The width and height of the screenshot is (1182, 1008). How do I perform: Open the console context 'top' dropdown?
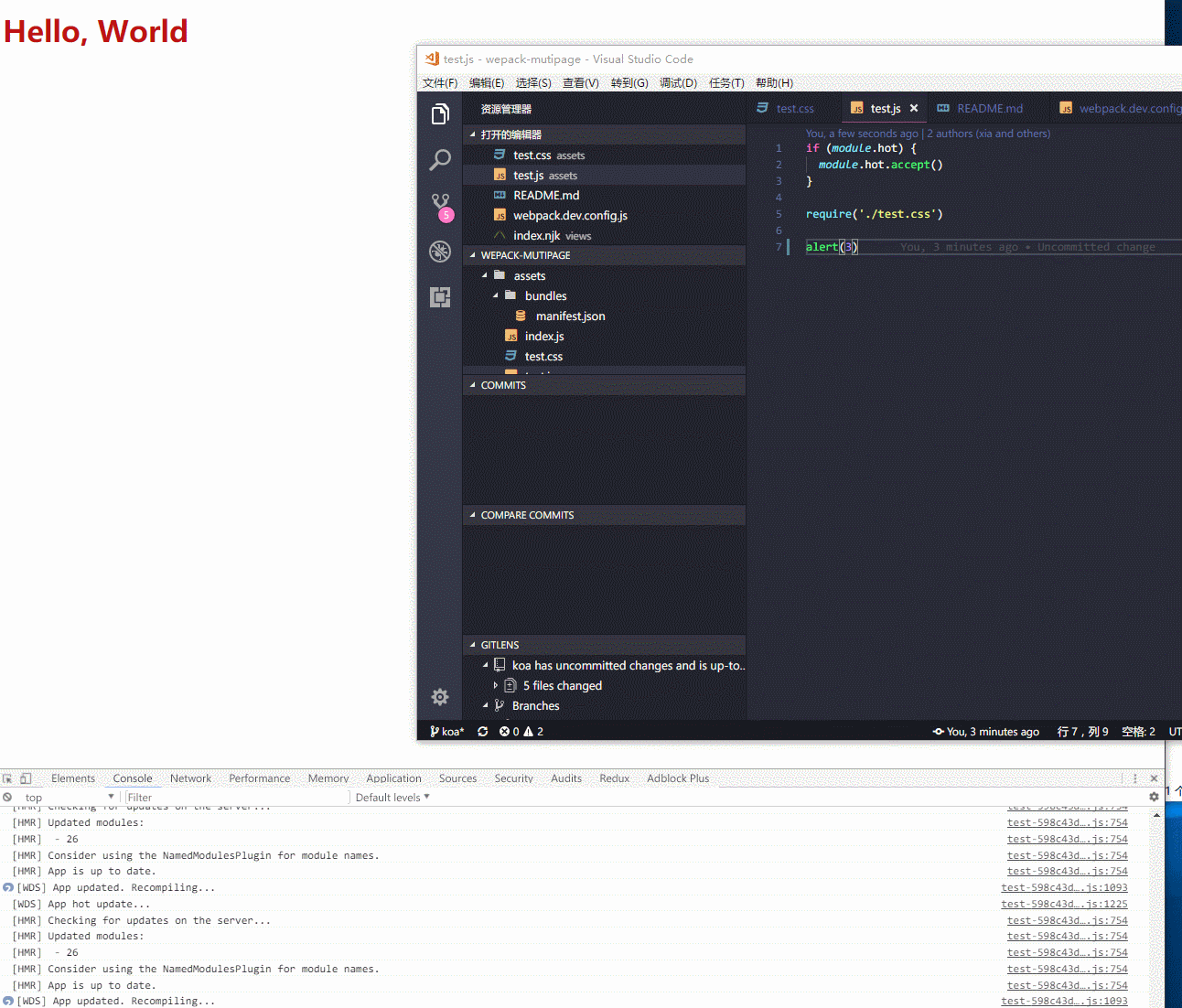(x=70, y=798)
